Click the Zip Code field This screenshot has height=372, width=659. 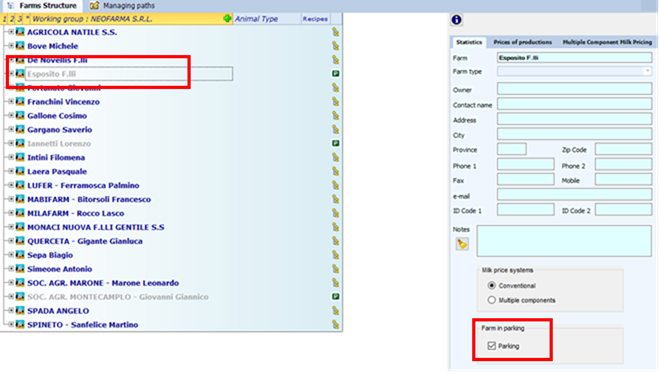pyautogui.click(x=624, y=149)
